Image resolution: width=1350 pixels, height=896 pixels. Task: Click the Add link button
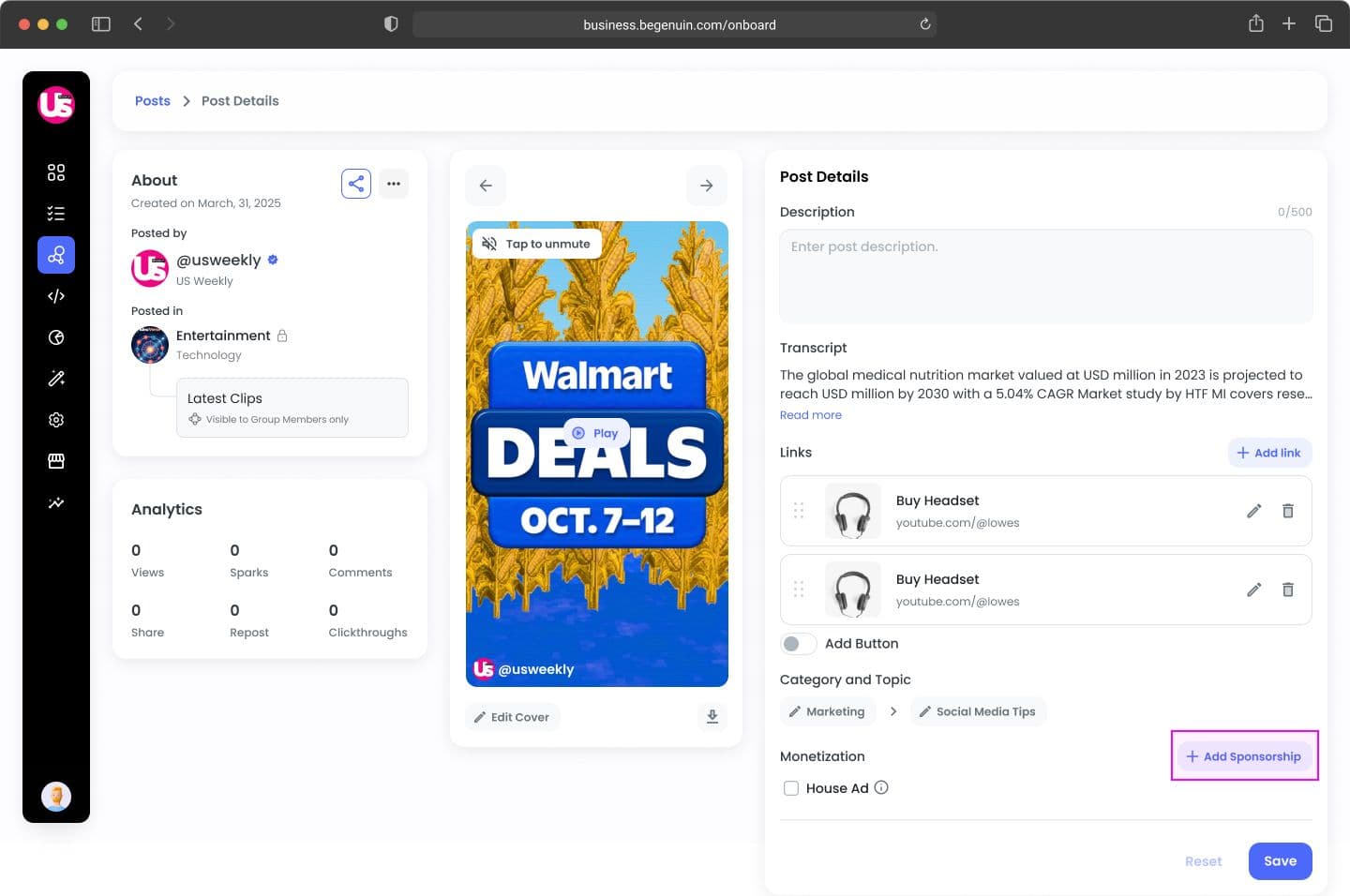click(1270, 453)
